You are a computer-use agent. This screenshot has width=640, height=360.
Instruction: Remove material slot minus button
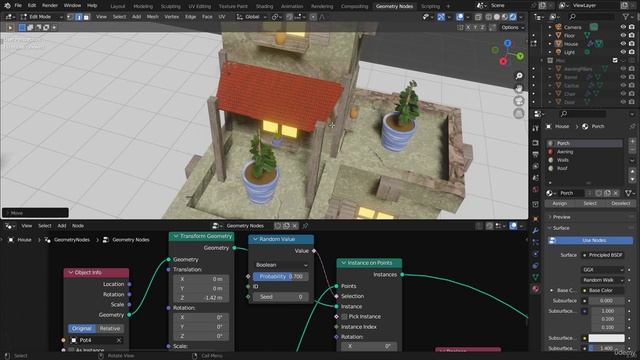point(632,150)
